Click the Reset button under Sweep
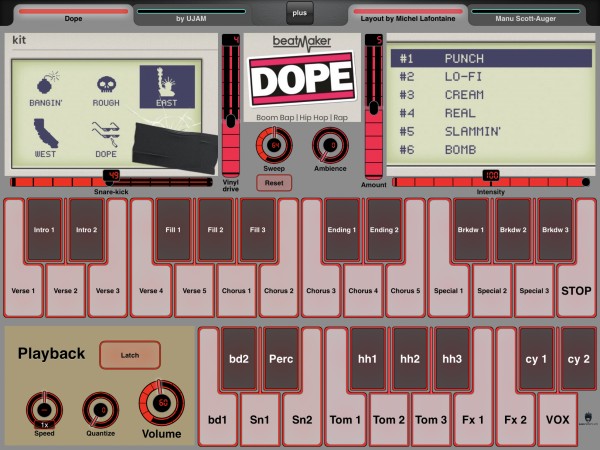600x450 pixels. pos(274,183)
